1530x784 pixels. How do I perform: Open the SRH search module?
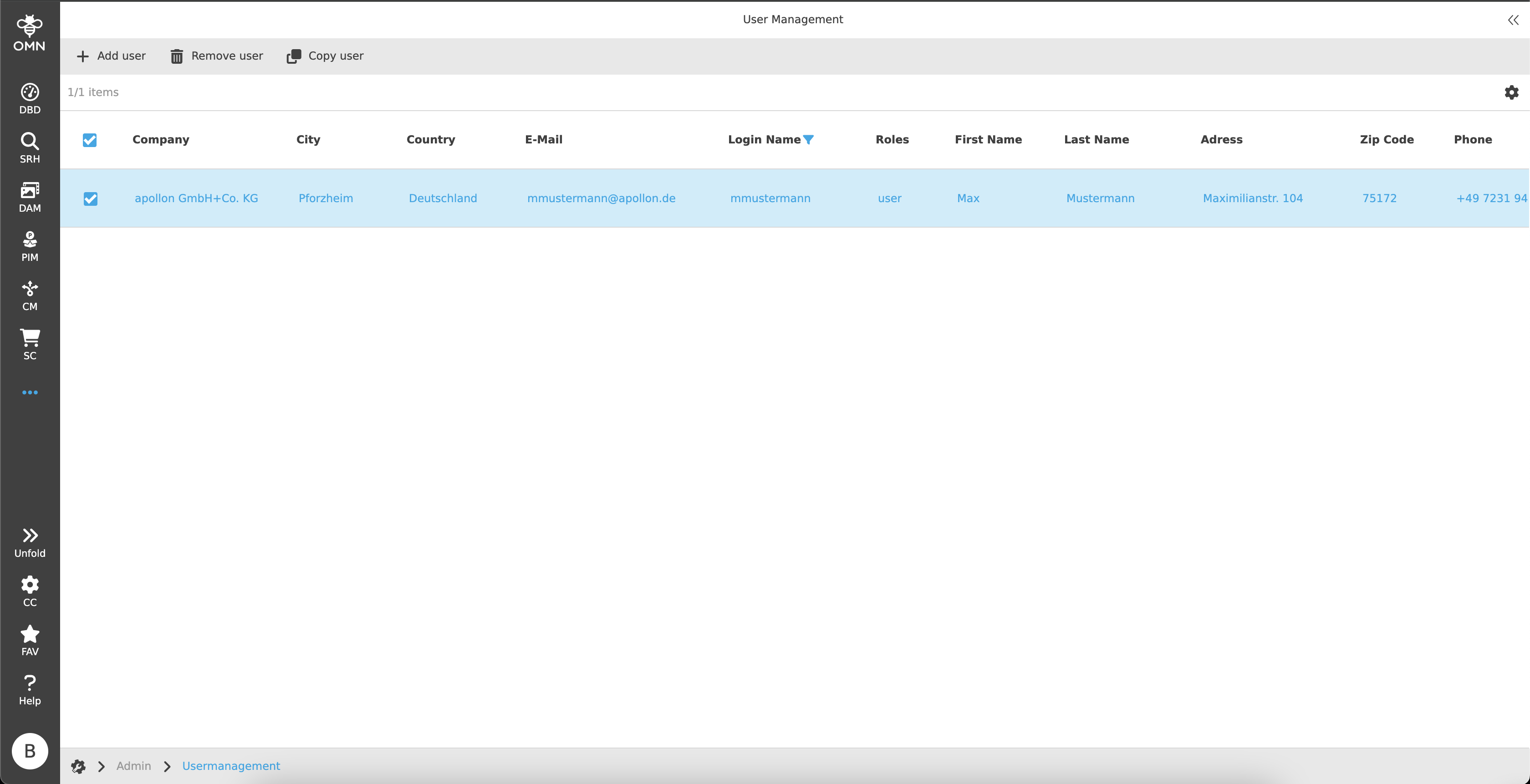click(x=30, y=148)
